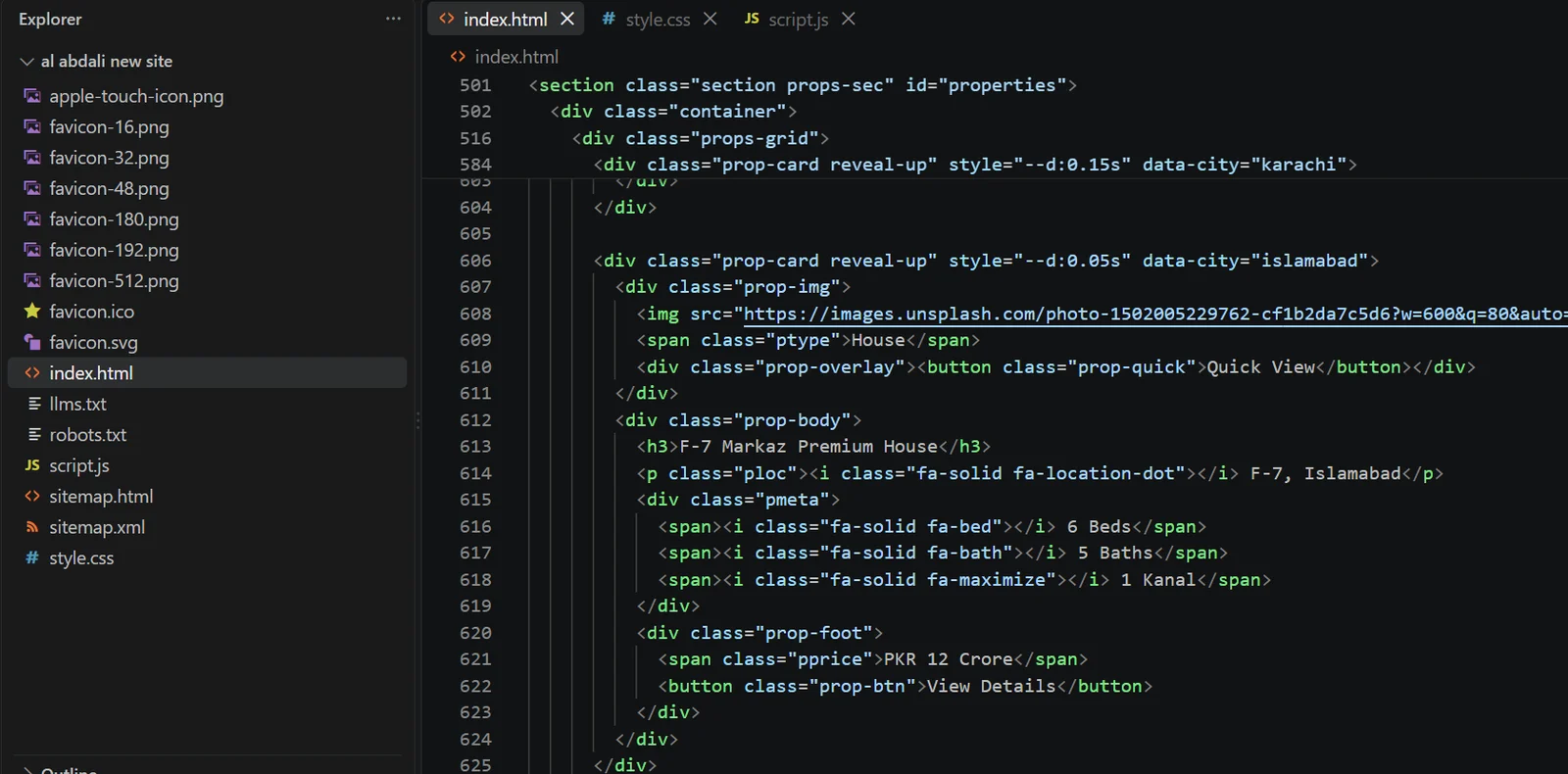Click the RSS-style icon beside sitemap.xml

(x=32, y=527)
